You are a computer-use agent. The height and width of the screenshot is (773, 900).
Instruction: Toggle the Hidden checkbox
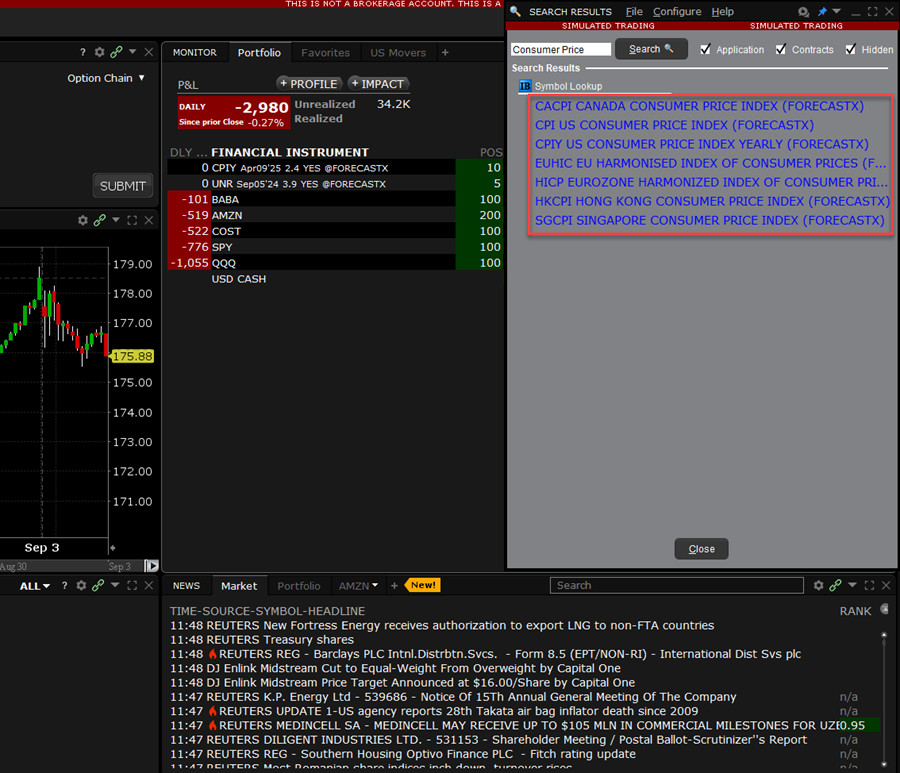tap(851, 49)
